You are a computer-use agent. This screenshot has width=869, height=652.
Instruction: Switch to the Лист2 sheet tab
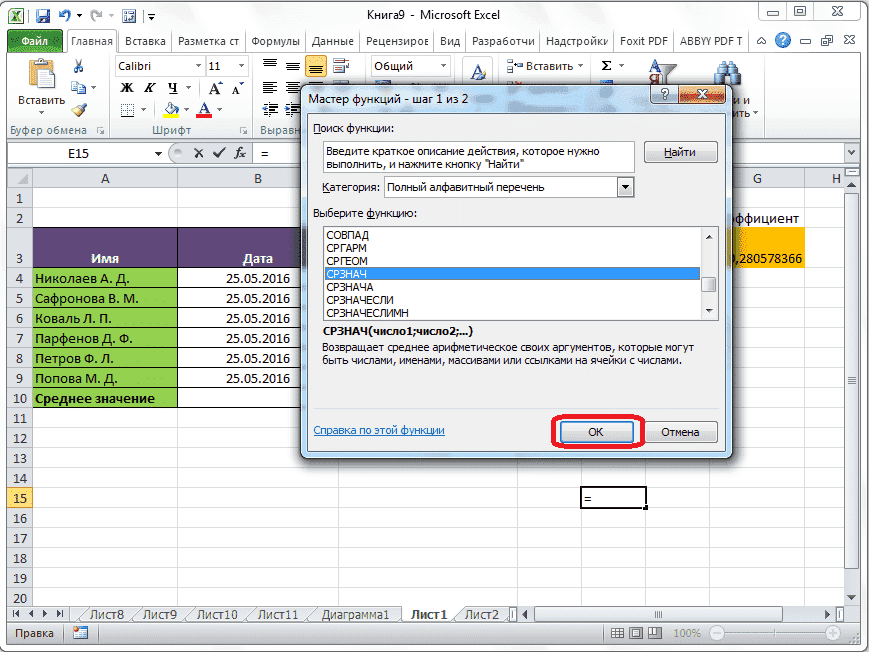(x=481, y=615)
